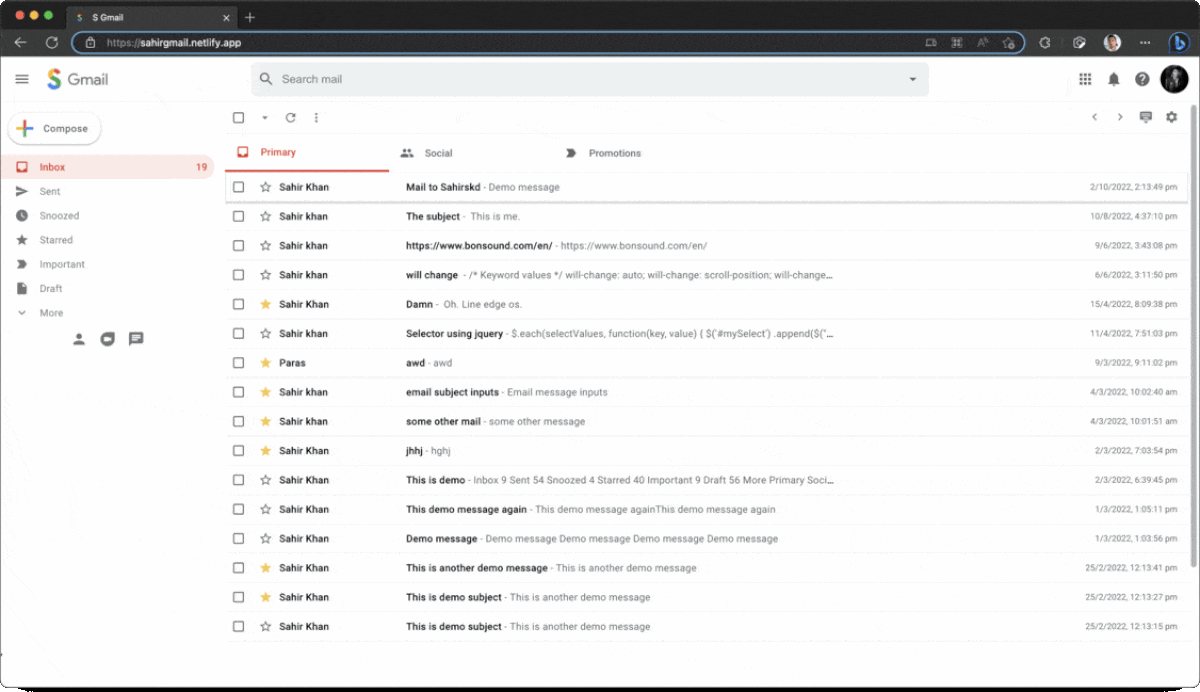Click the Gmail logo
Screen dimensions: 1200x692
point(77,79)
